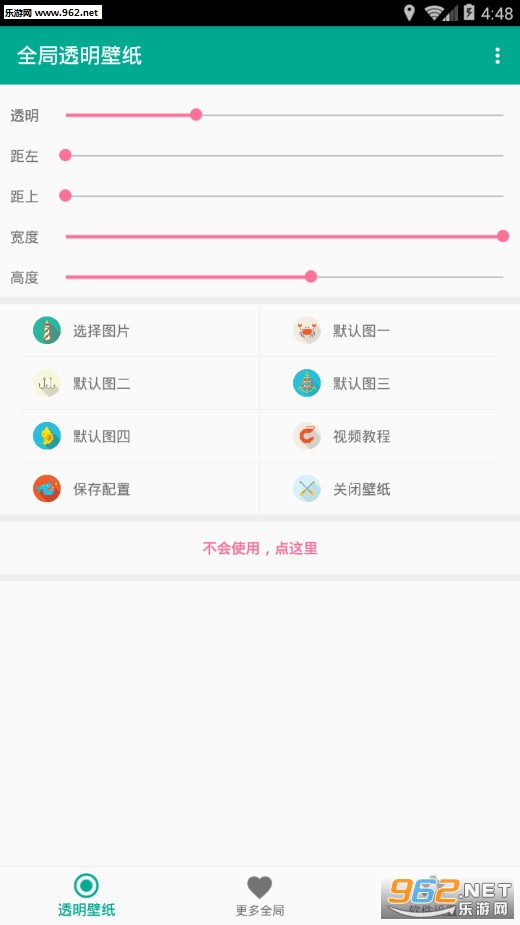Viewport: 520px width, 925px height.
Task: Choose the anchor icon for 默认图三
Action: pyautogui.click(x=307, y=383)
